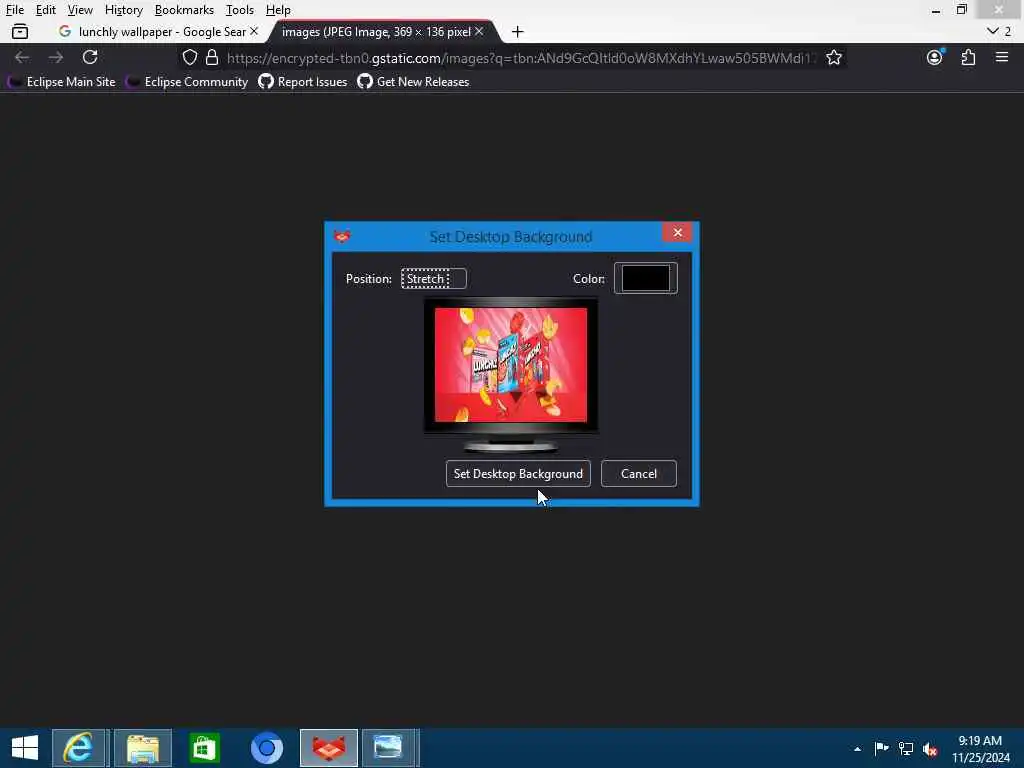The height and width of the screenshot is (768, 1024).
Task: Open the taskbar clock showing 9:19 AM
Action: tap(980, 748)
